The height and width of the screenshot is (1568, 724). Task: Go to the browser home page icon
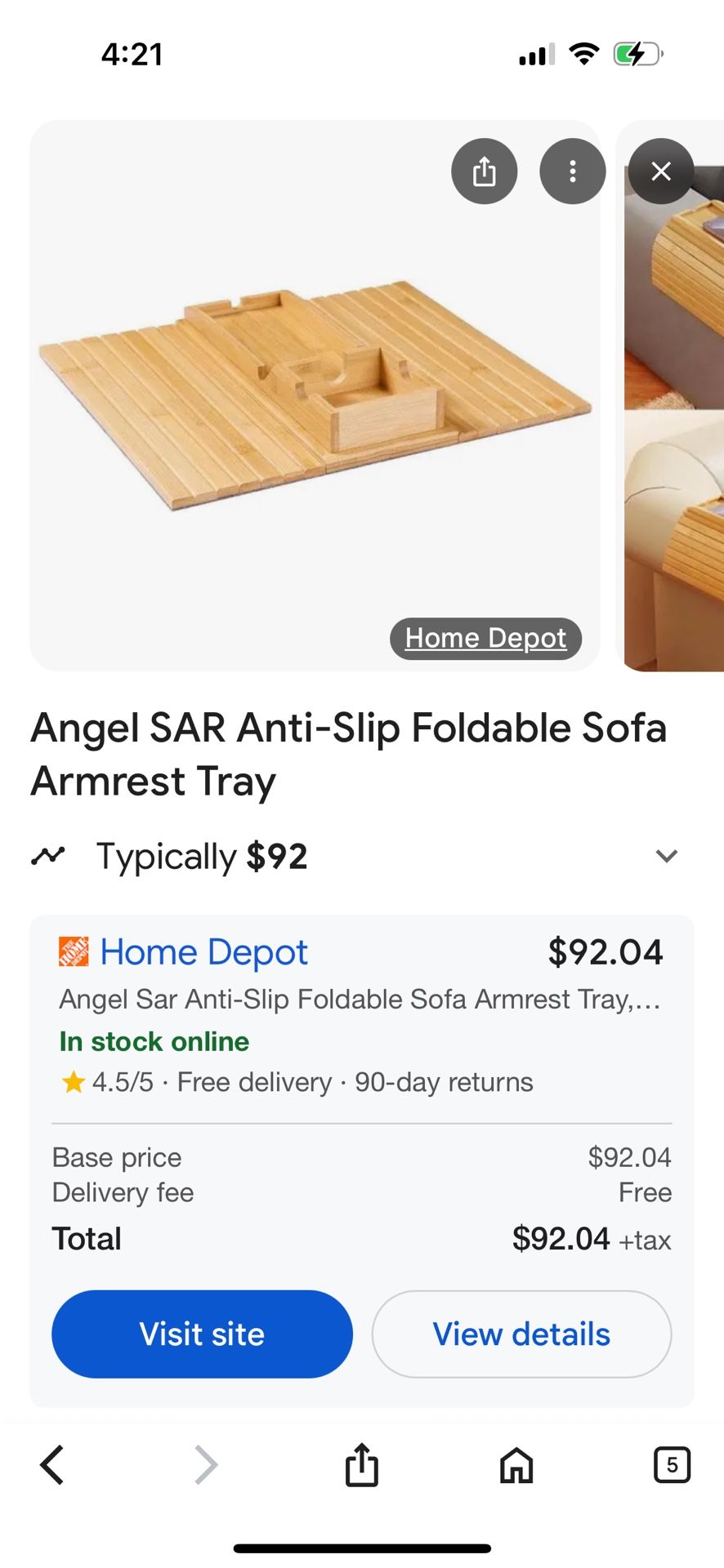(516, 1464)
